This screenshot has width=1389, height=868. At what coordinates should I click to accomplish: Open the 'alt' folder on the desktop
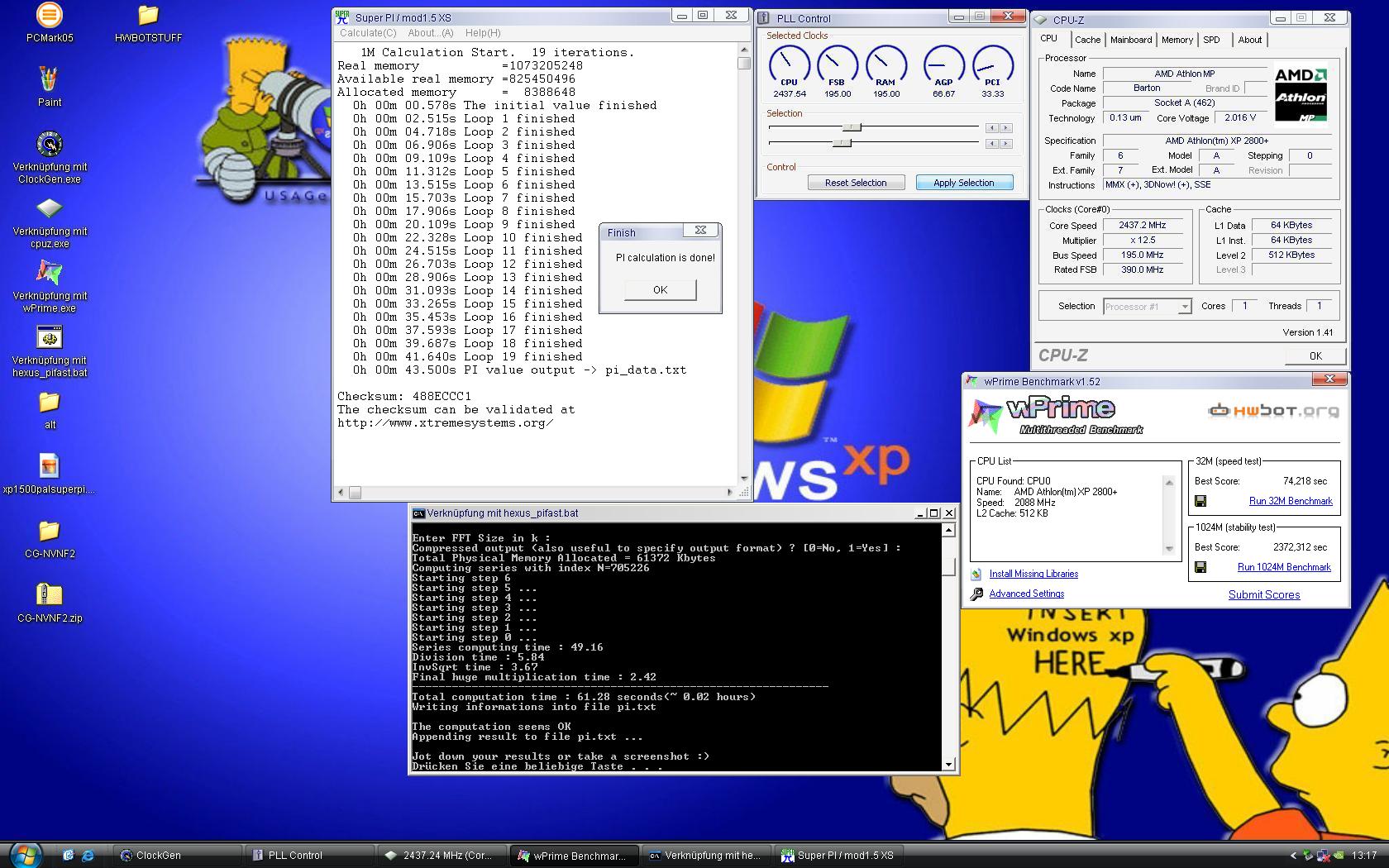click(x=50, y=402)
